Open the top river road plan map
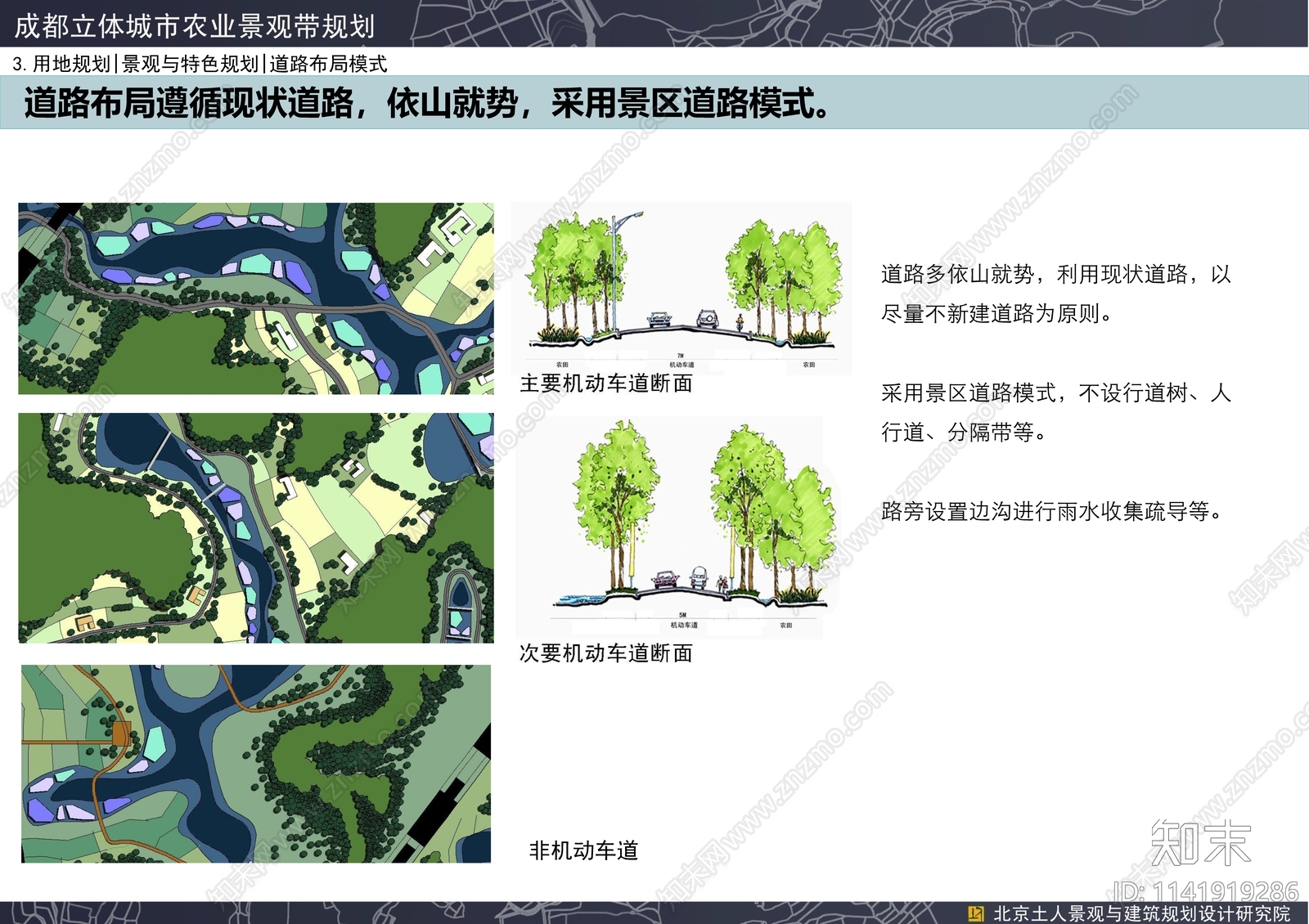 pyautogui.click(x=256, y=298)
